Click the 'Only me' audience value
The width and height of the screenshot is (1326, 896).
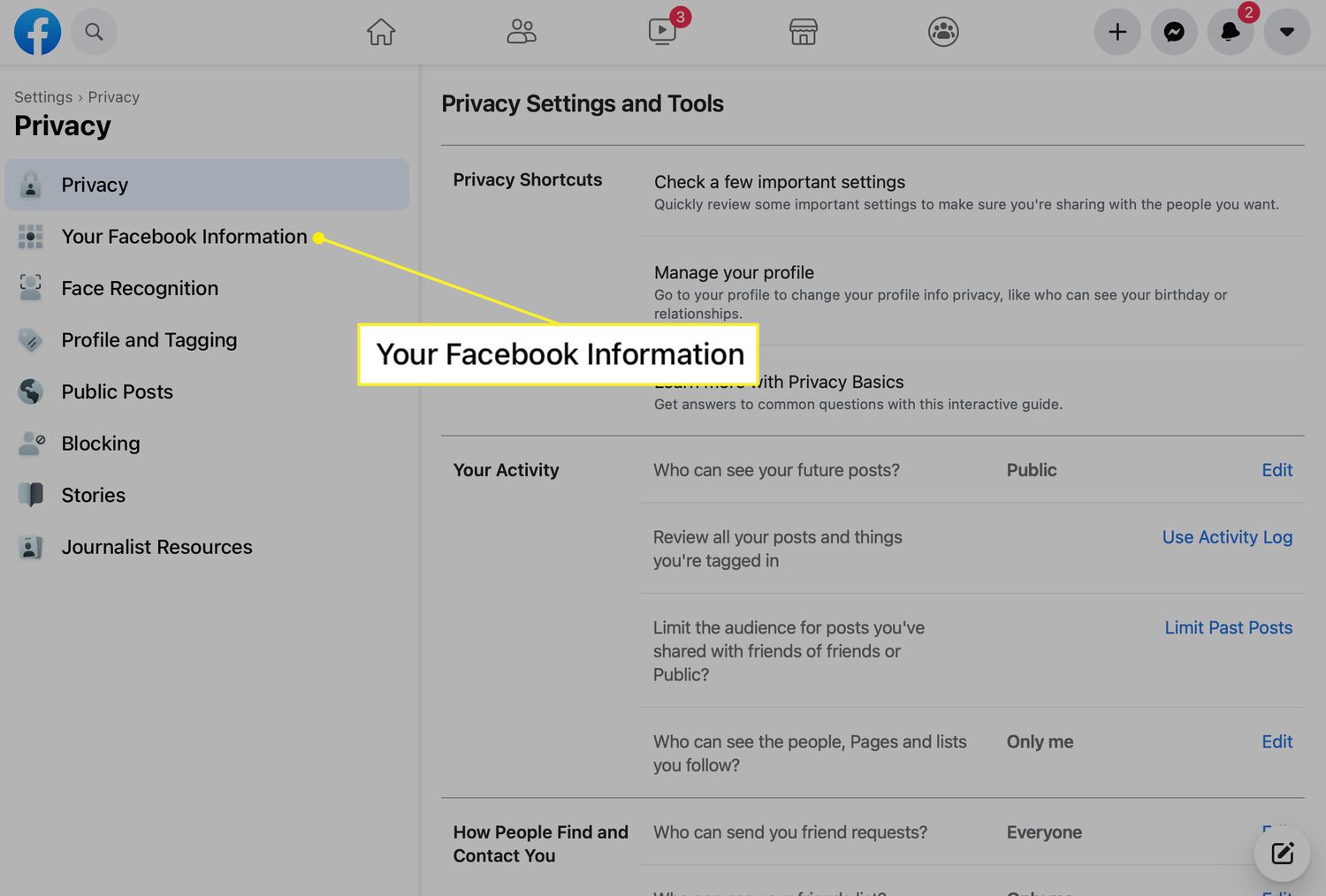tap(1040, 741)
